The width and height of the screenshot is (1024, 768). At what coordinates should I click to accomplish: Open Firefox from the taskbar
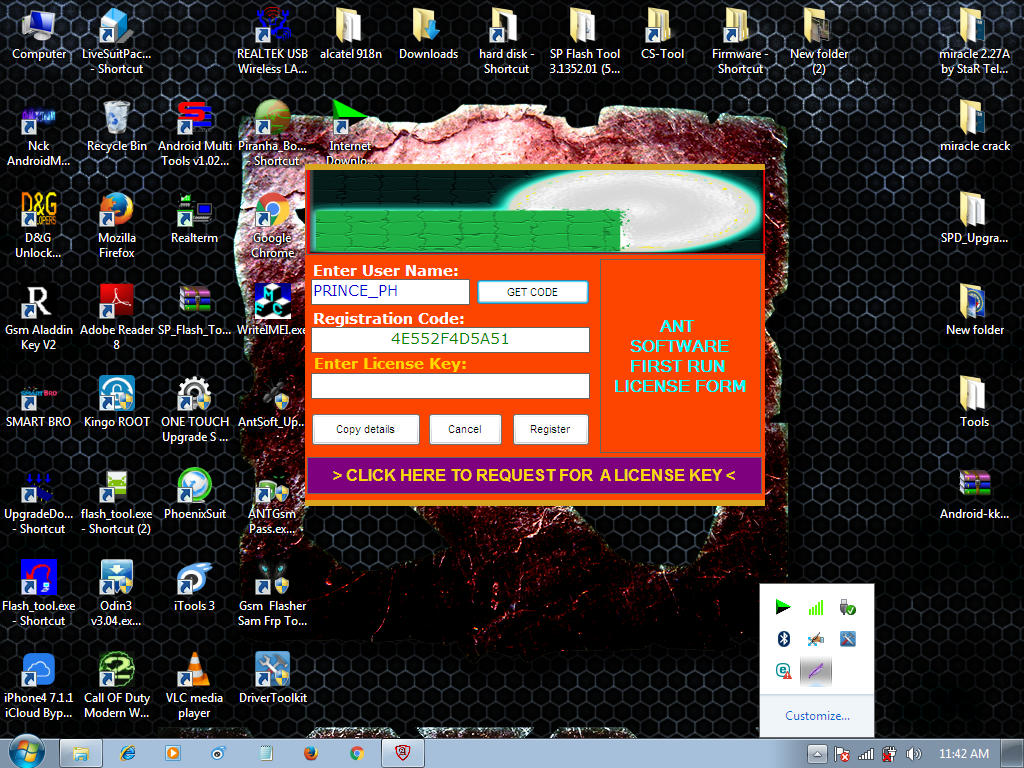tap(311, 753)
